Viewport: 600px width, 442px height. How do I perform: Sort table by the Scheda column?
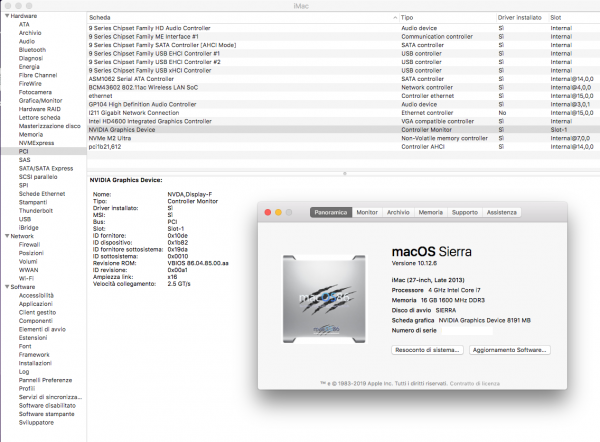[x=243, y=18]
